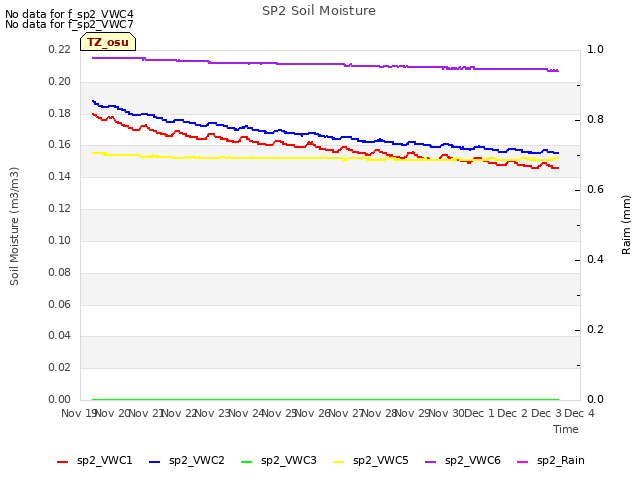Click the 0.00 left axis value

click(60, 399)
